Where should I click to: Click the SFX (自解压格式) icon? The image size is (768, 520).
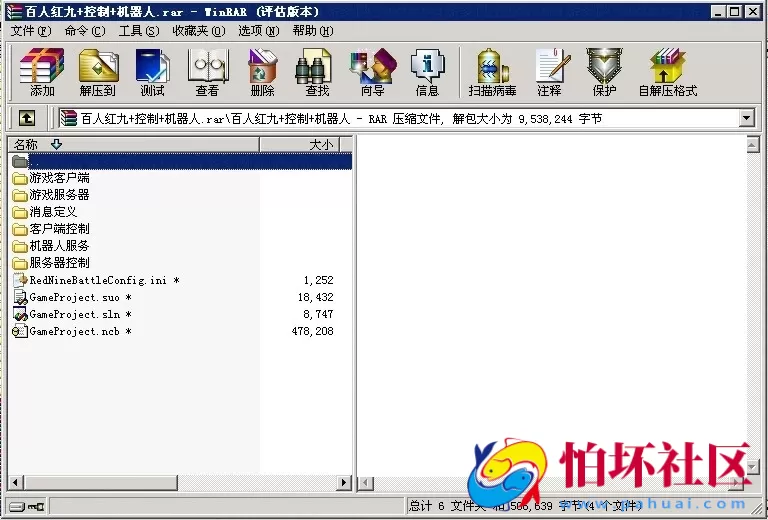(668, 71)
